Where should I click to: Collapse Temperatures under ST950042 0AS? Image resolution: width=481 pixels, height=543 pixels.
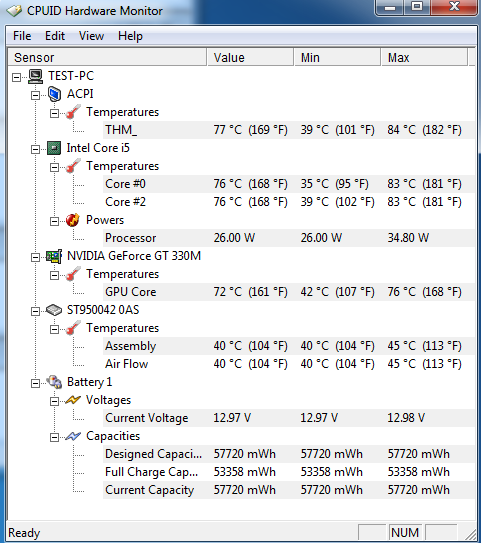(54, 329)
